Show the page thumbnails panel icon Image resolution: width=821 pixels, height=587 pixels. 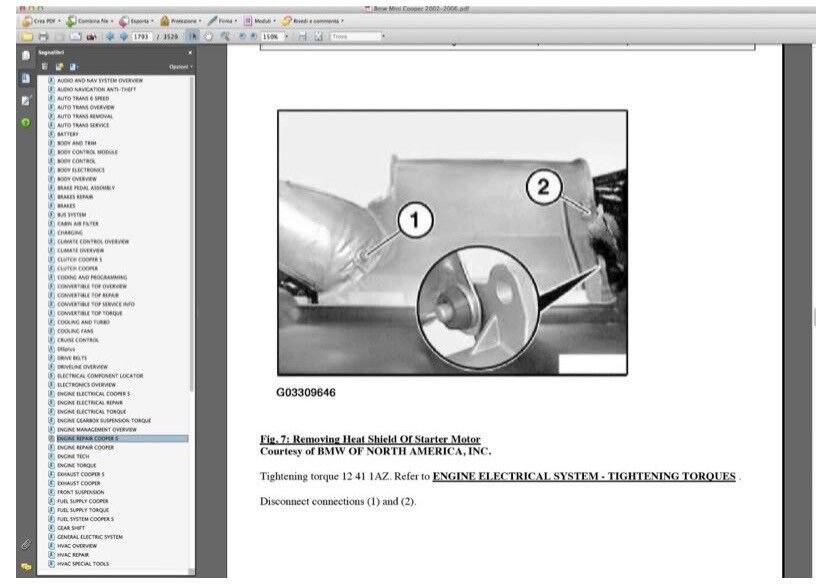(26, 56)
